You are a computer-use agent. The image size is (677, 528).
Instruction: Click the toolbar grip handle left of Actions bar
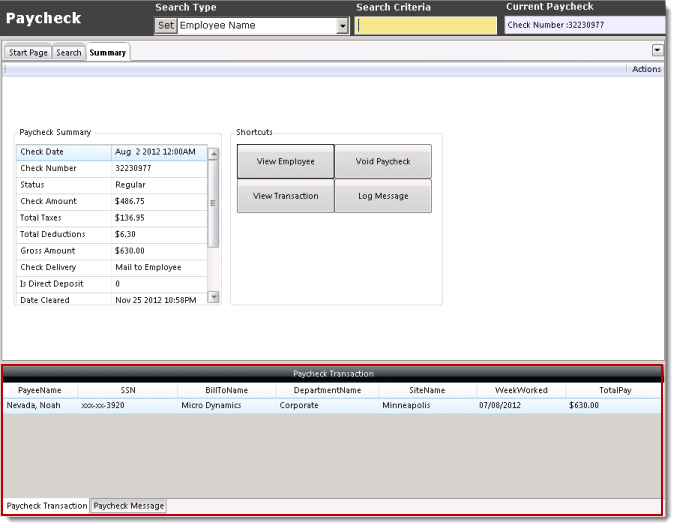[5, 69]
